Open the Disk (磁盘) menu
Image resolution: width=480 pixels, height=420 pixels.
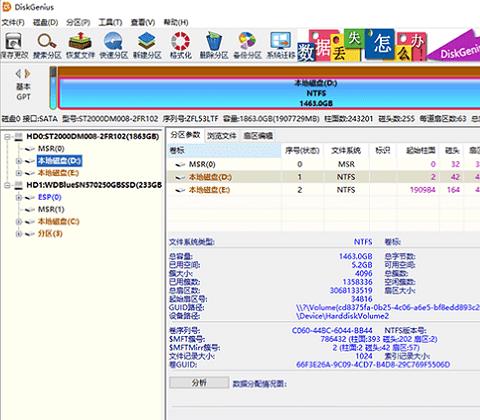tap(45, 22)
